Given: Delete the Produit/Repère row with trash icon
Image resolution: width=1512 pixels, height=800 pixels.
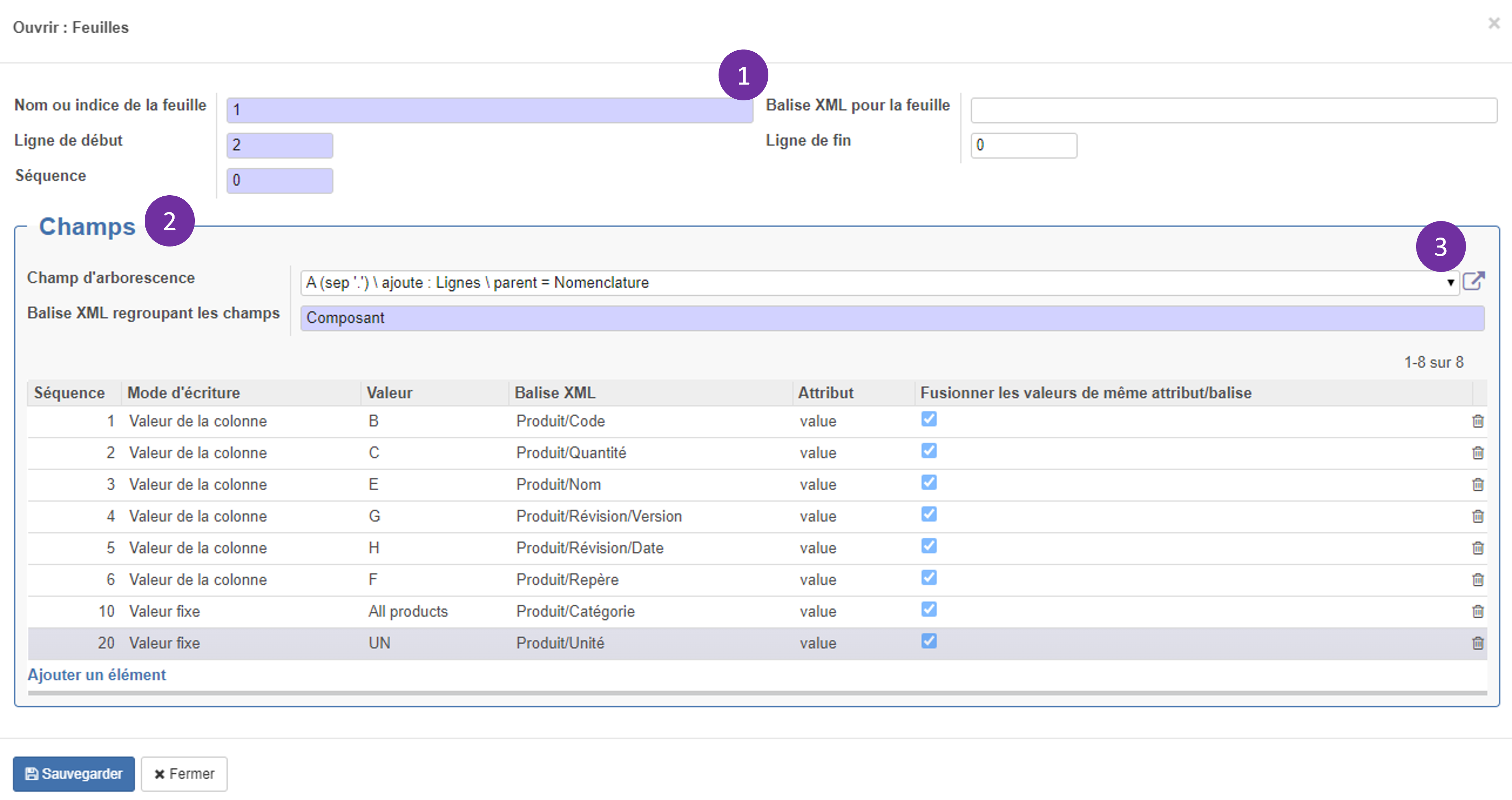Looking at the screenshot, I should coord(1477,580).
